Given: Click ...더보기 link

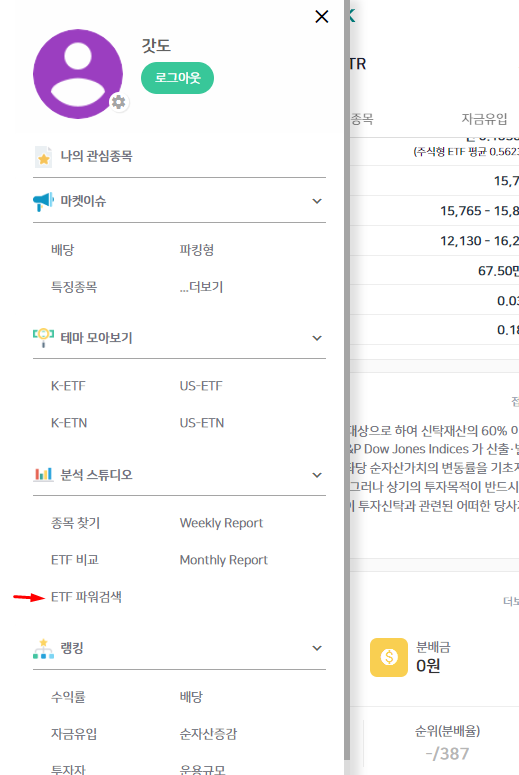Looking at the screenshot, I should [x=201, y=287].
